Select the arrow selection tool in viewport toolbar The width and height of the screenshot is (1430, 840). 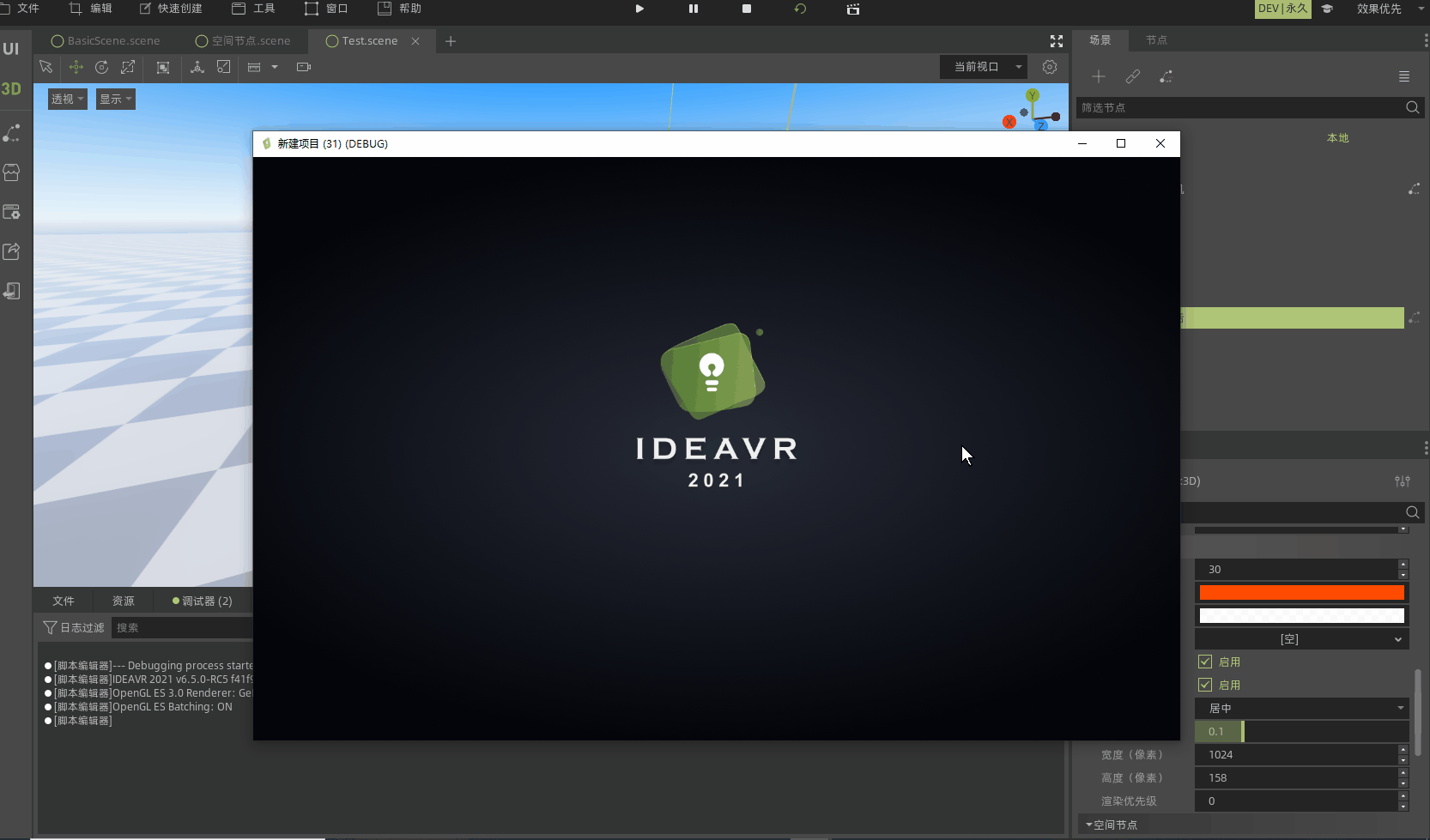46,67
